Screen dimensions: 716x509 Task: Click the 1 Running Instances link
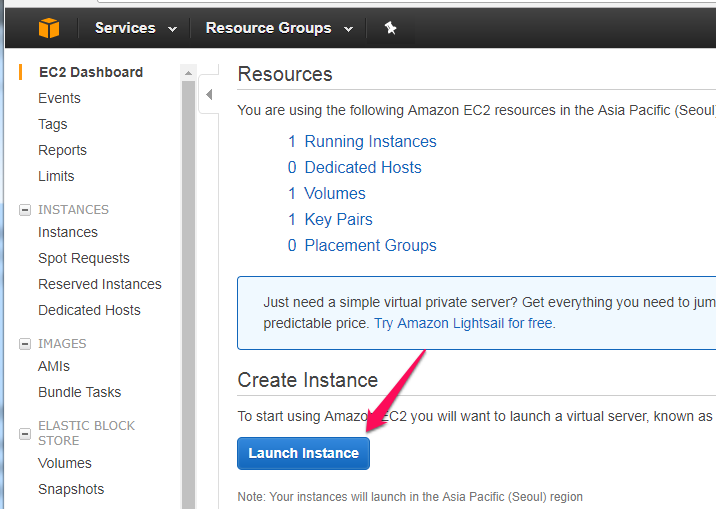click(x=362, y=142)
